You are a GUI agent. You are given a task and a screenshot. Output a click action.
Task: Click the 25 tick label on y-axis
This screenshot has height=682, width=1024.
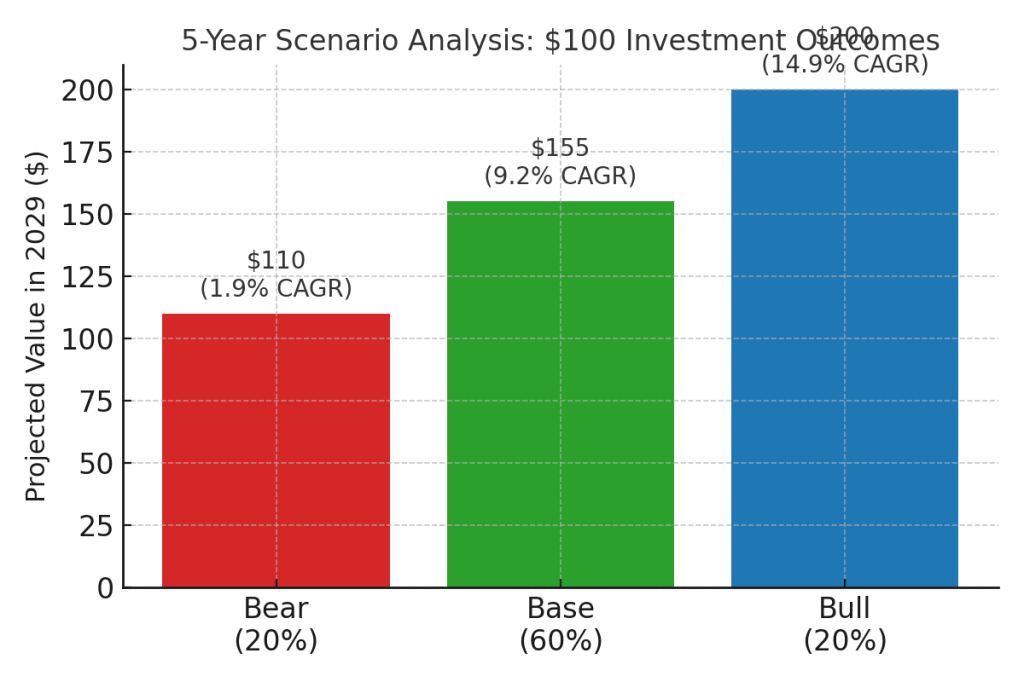[97, 526]
